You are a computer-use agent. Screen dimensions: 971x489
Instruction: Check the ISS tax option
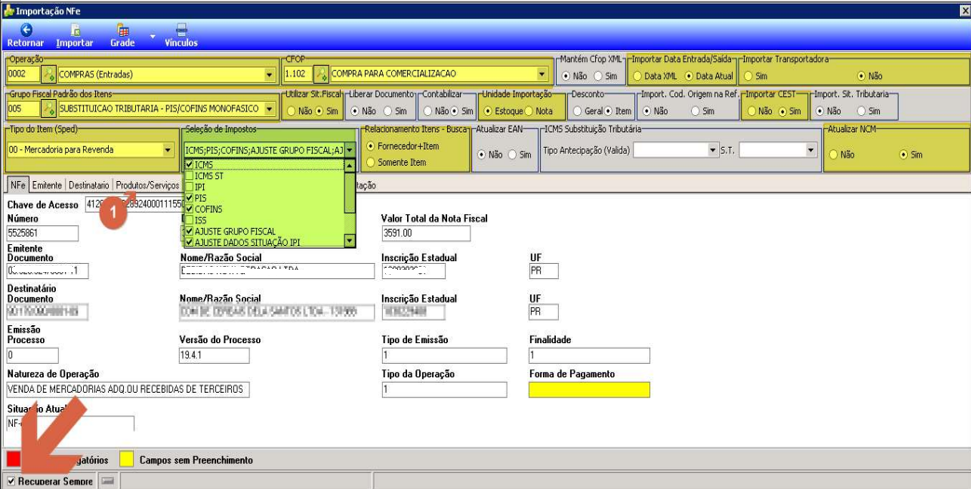(189, 220)
